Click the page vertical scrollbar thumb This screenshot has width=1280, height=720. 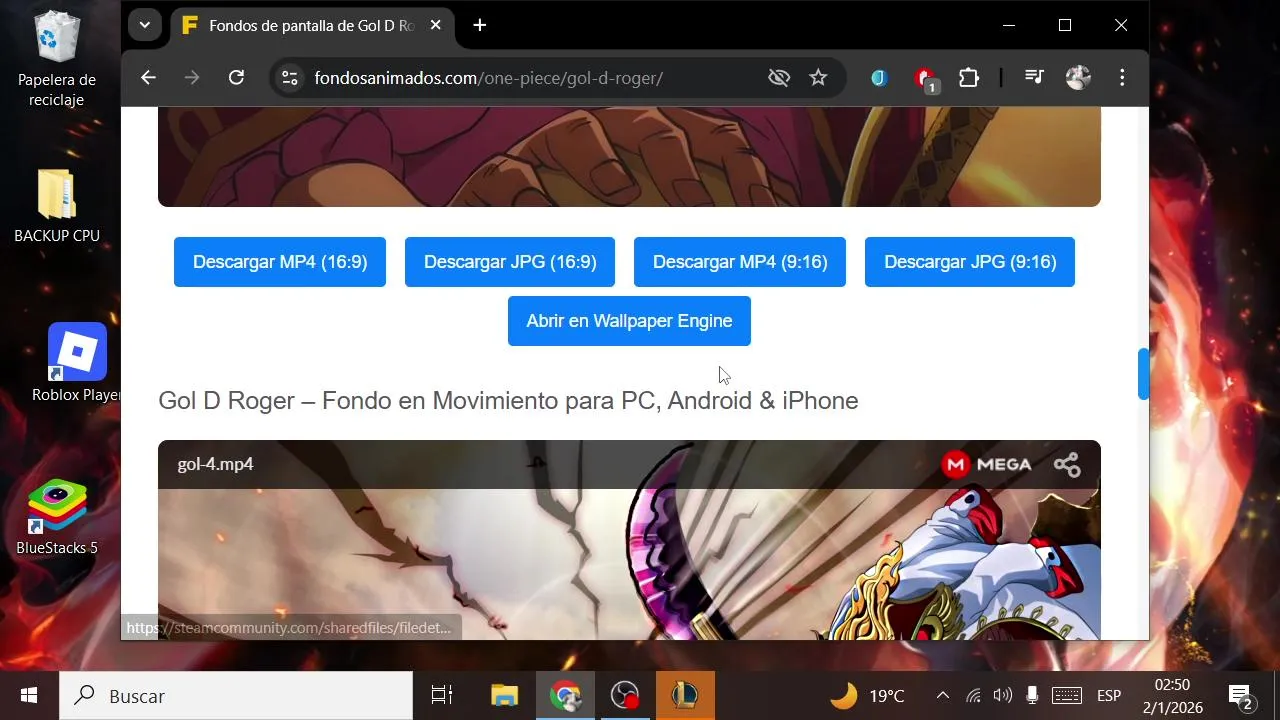1143,374
